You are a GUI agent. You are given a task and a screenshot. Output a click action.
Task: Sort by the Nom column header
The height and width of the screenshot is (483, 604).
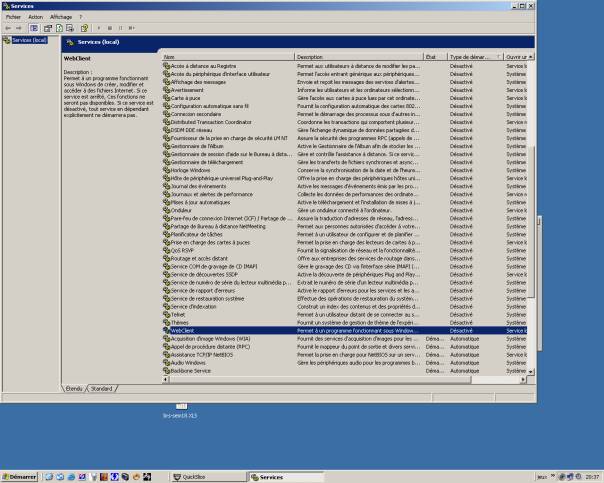(x=228, y=57)
